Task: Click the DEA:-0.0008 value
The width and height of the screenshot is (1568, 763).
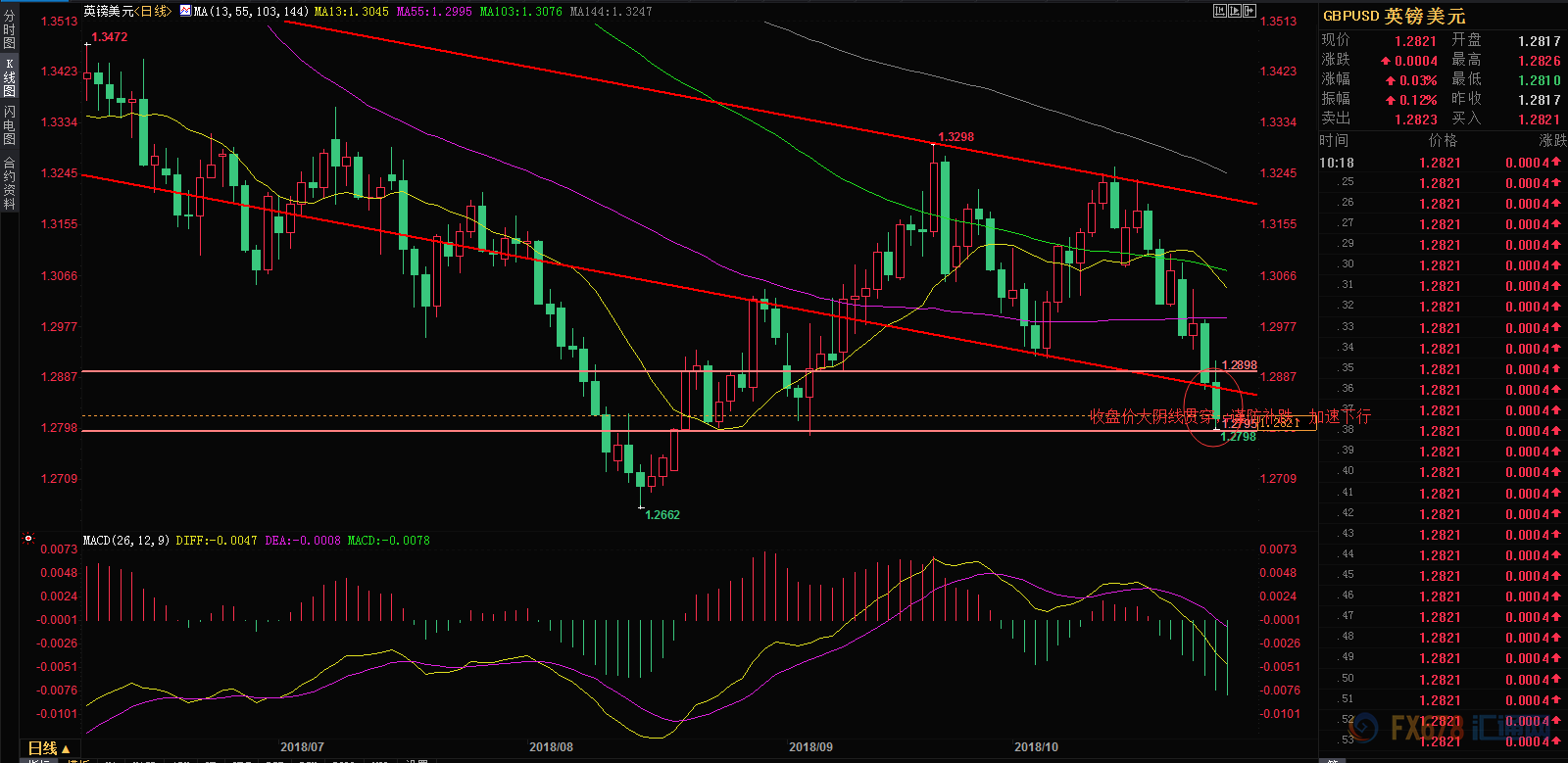Action: click(303, 540)
